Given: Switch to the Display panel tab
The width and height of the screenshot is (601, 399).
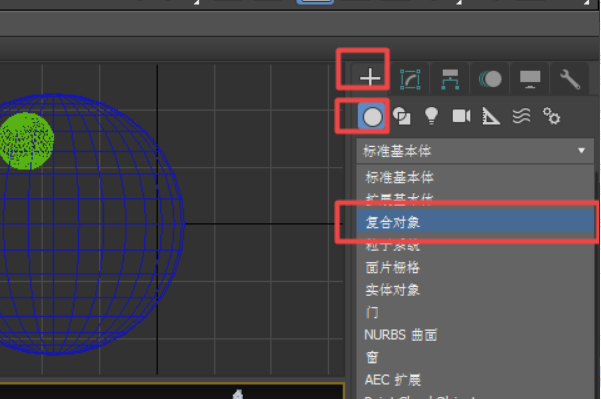Looking at the screenshot, I should click(530, 79).
